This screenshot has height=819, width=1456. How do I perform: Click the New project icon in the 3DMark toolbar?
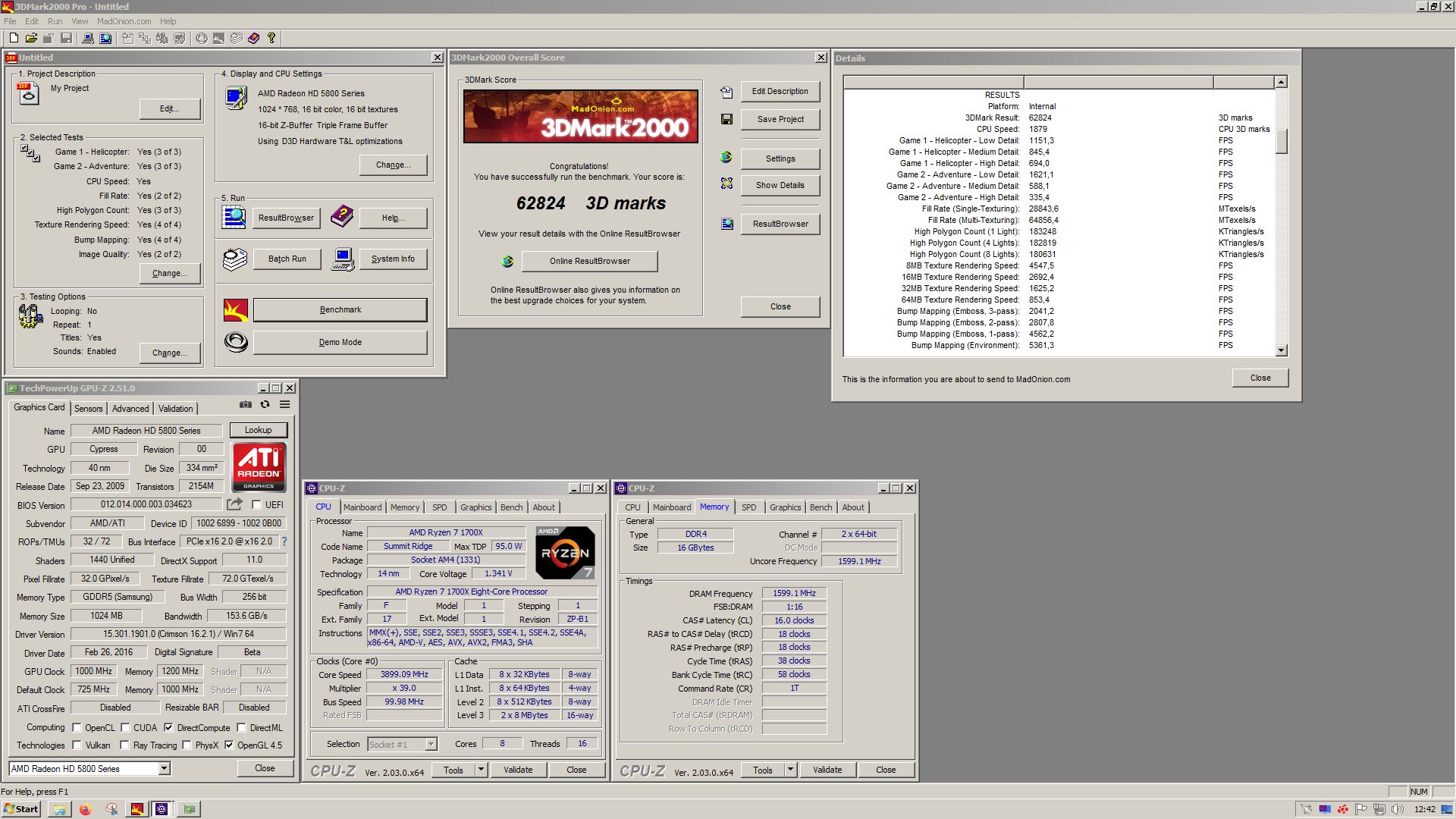pyautogui.click(x=13, y=38)
